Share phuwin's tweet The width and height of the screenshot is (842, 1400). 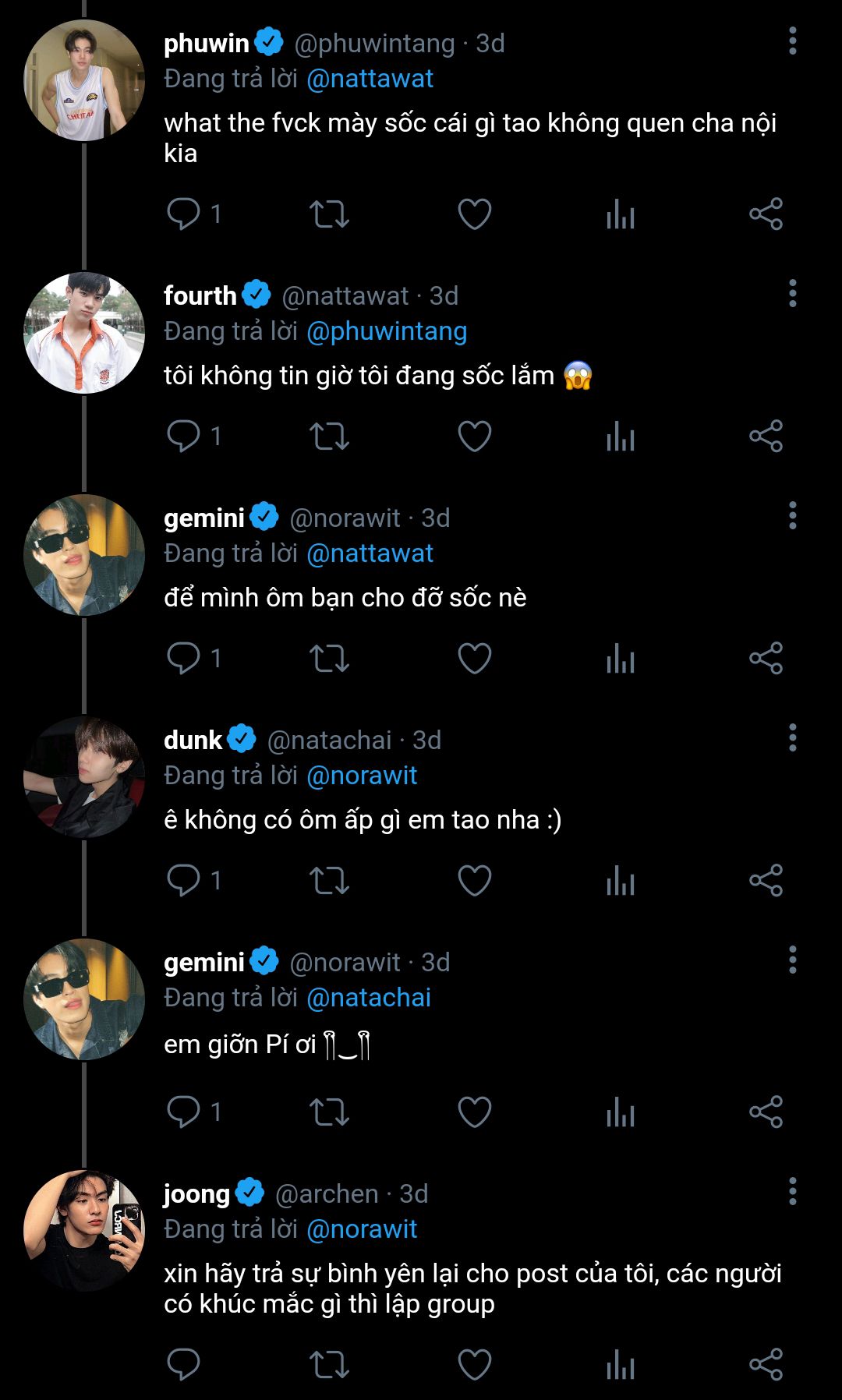pyautogui.click(x=766, y=214)
